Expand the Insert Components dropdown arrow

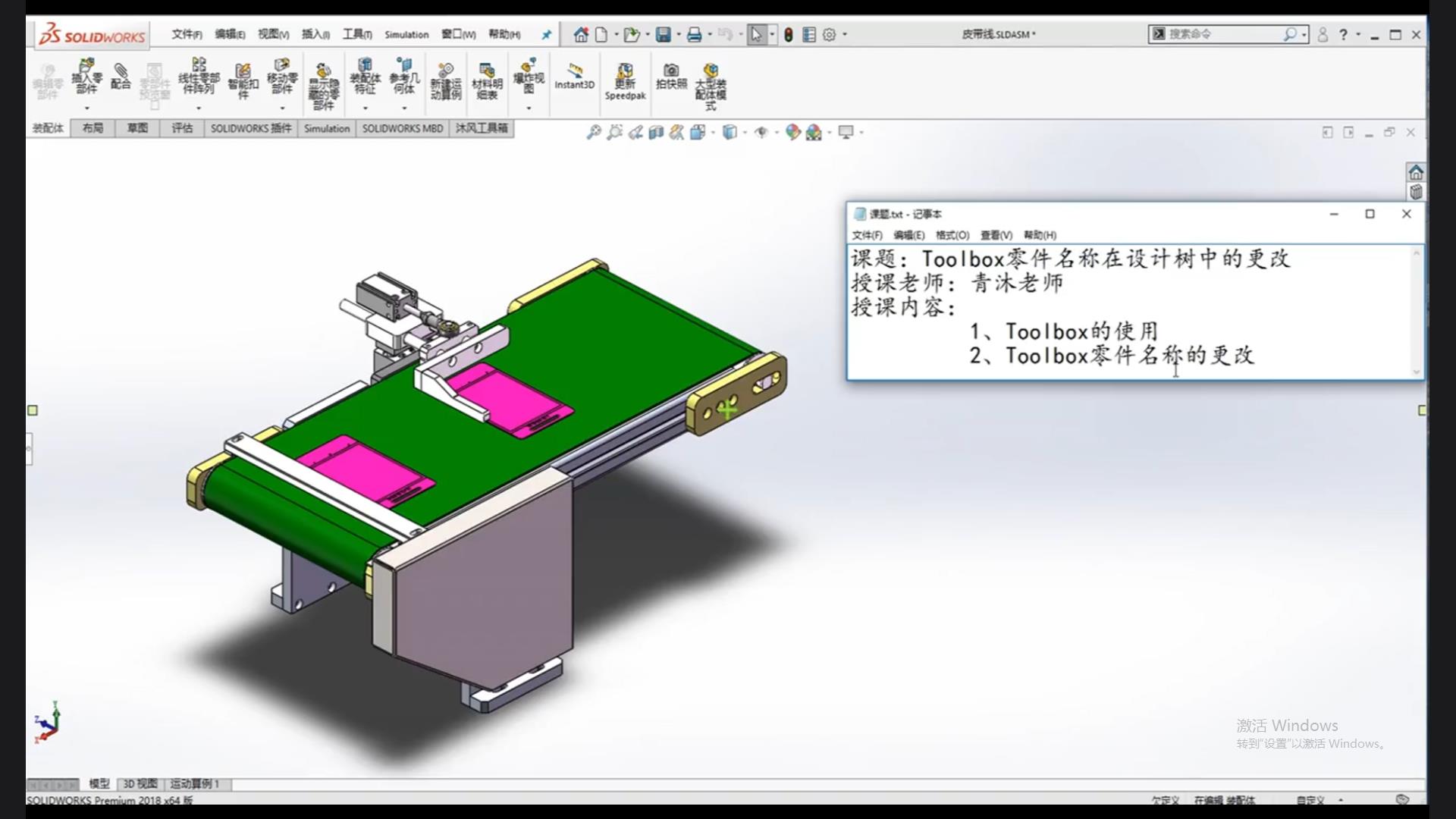coord(86,108)
